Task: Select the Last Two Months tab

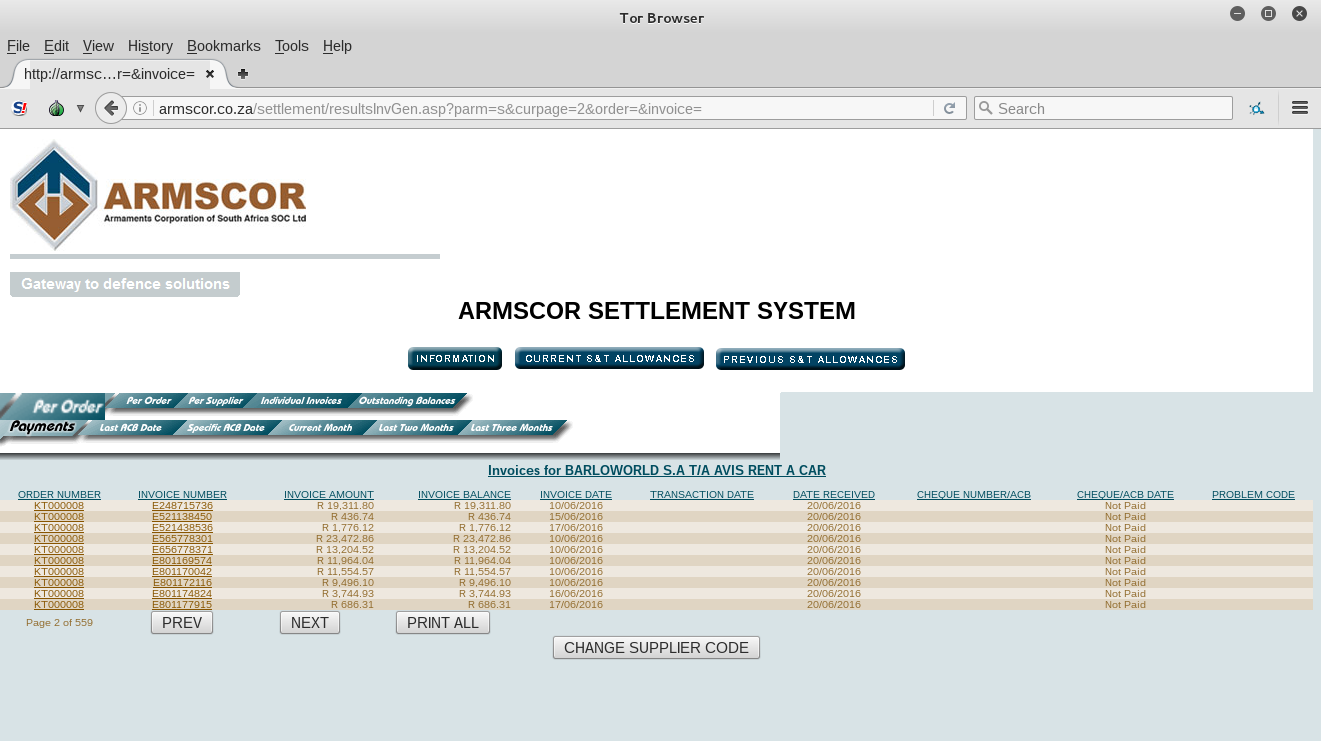Action: click(415, 428)
